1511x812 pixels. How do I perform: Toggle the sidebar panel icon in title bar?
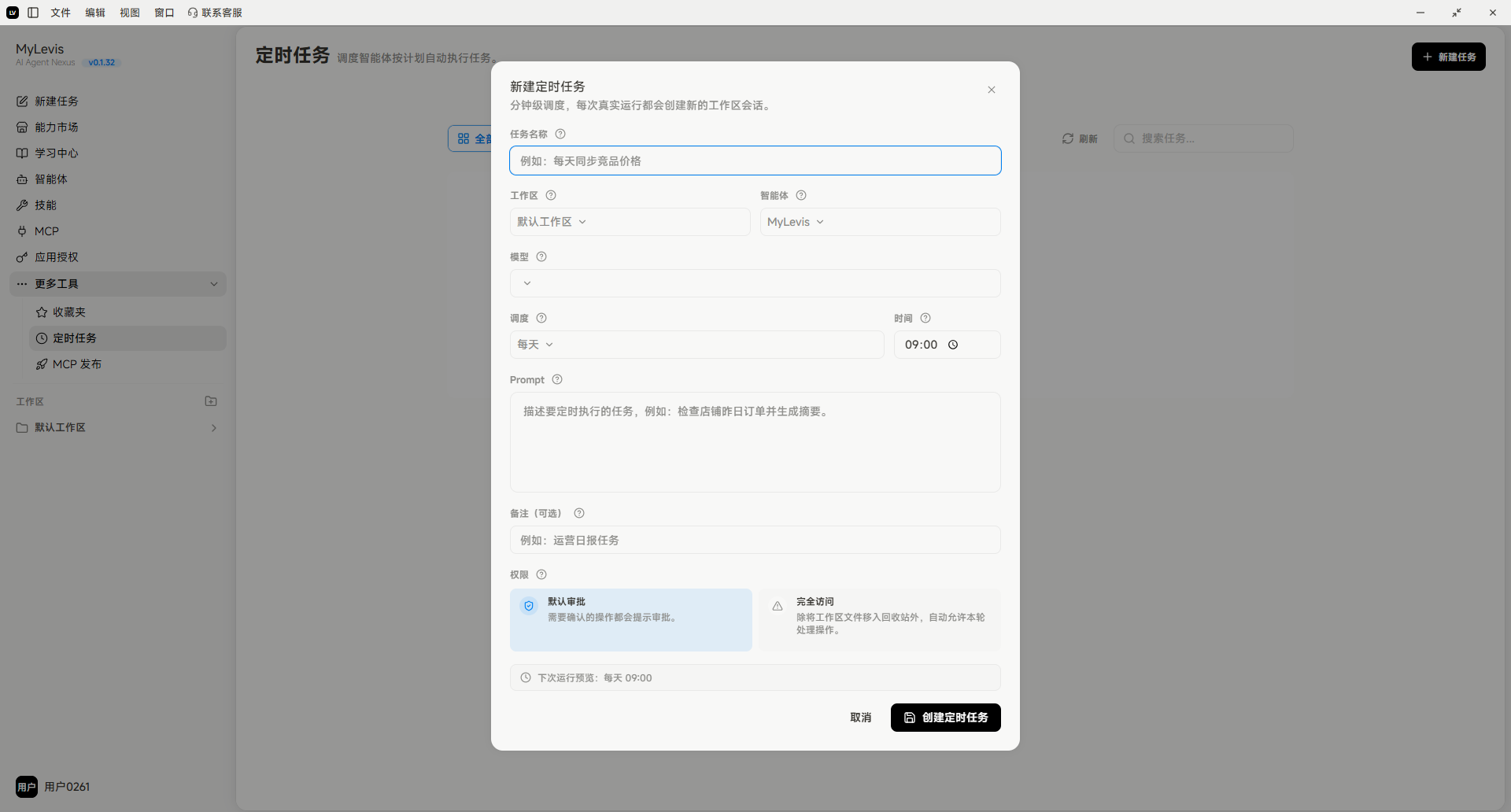coord(33,13)
